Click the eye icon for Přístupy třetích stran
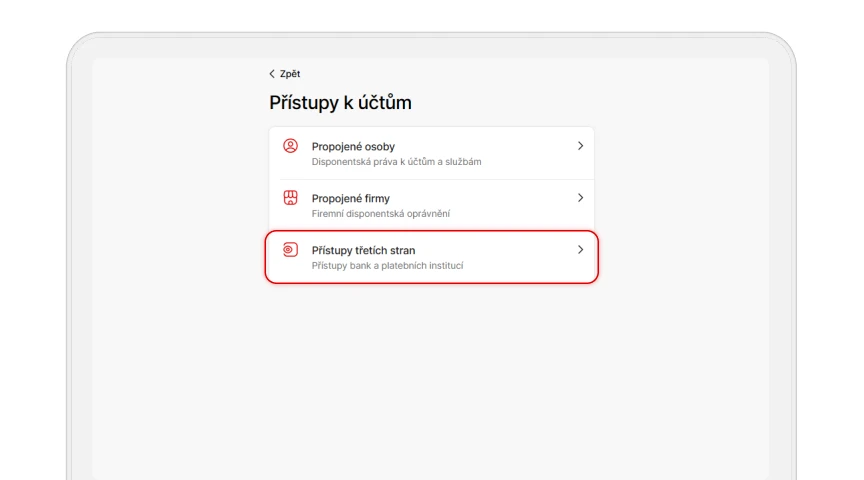Screen dimensions: 864x480 [x=290, y=250]
